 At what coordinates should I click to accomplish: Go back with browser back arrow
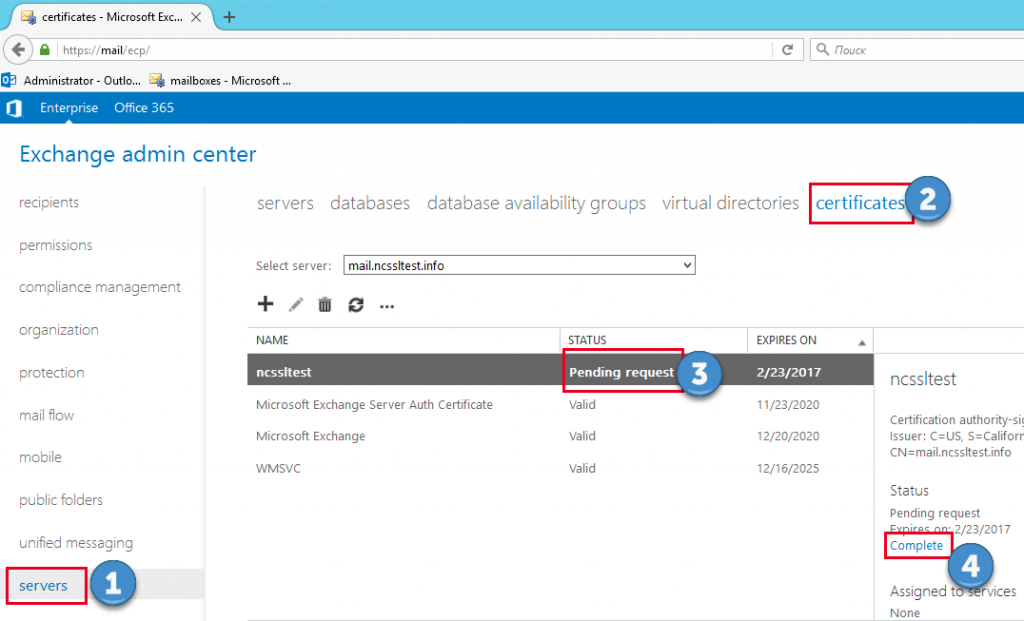pos(18,50)
